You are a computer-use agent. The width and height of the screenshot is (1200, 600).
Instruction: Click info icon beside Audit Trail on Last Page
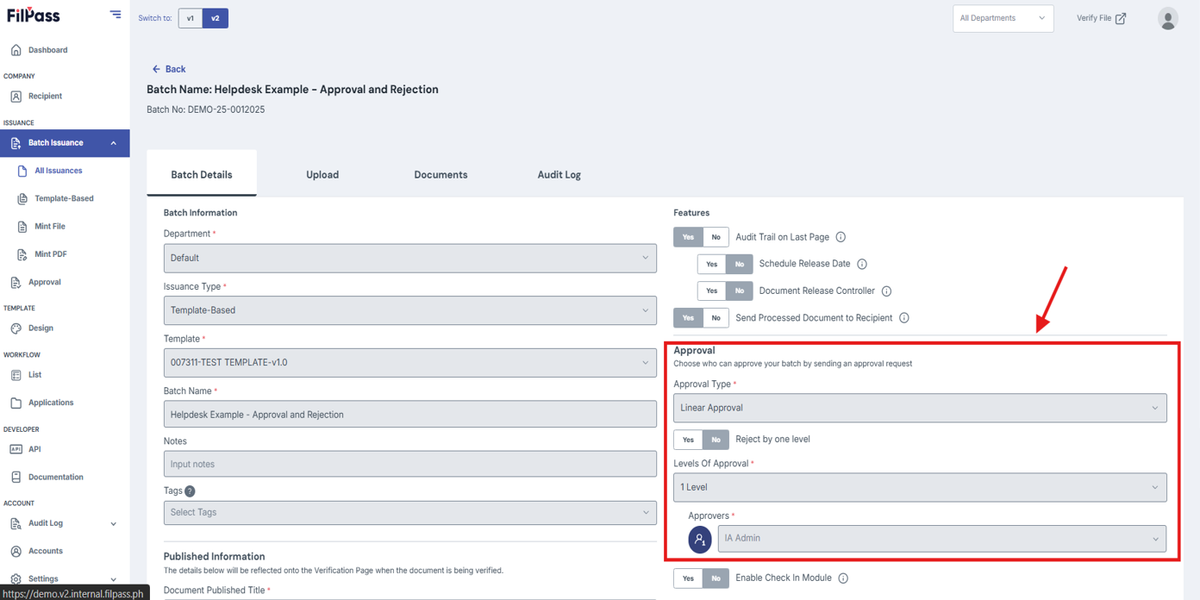click(x=840, y=237)
